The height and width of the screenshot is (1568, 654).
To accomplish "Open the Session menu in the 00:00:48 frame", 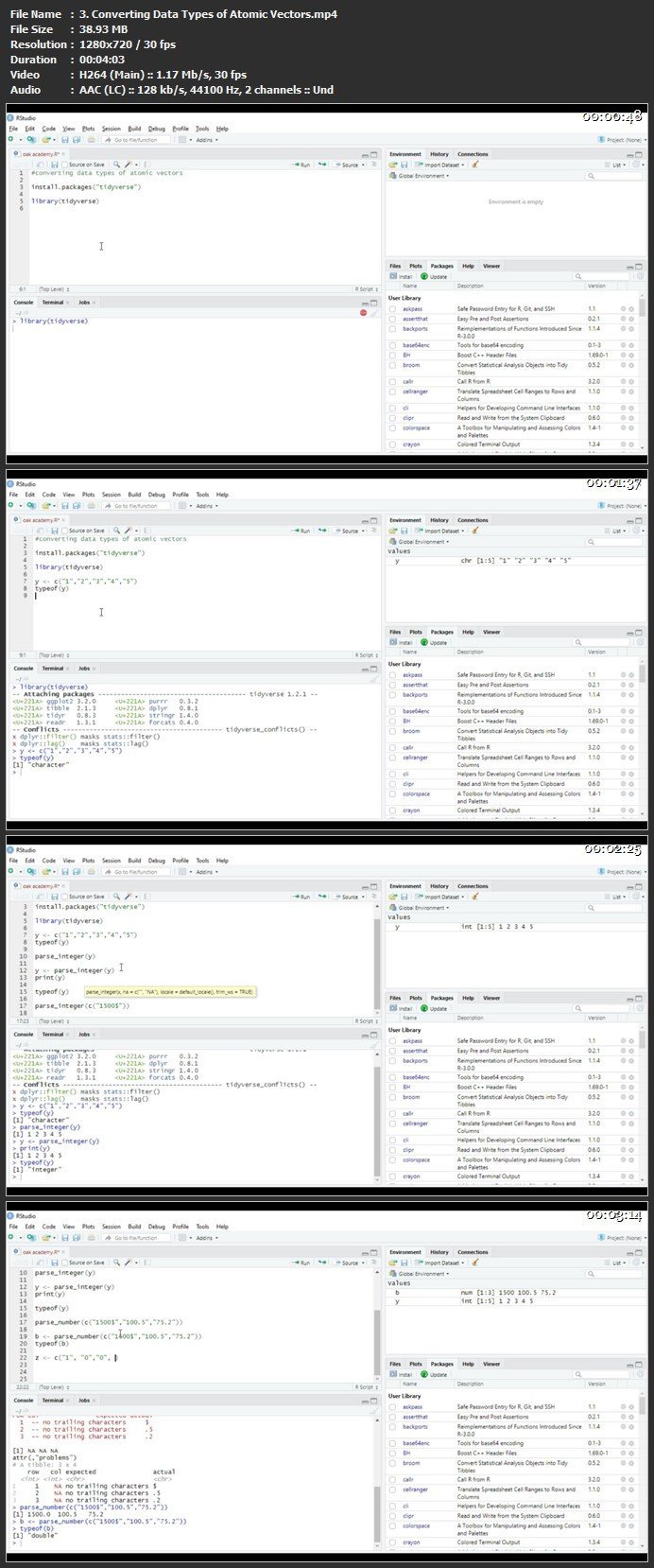I will point(112,129).
